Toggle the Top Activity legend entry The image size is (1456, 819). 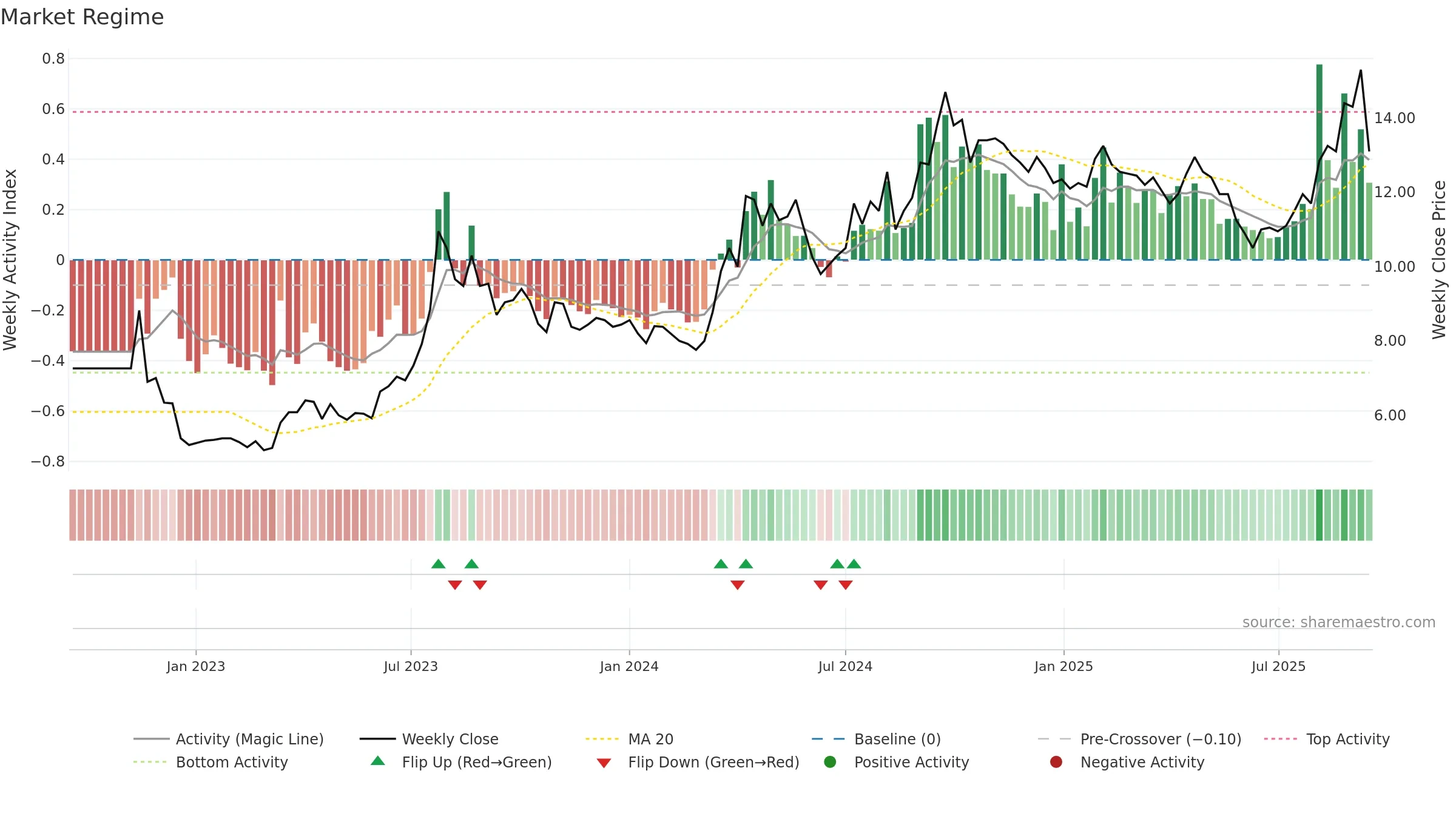click(1327, 739)
